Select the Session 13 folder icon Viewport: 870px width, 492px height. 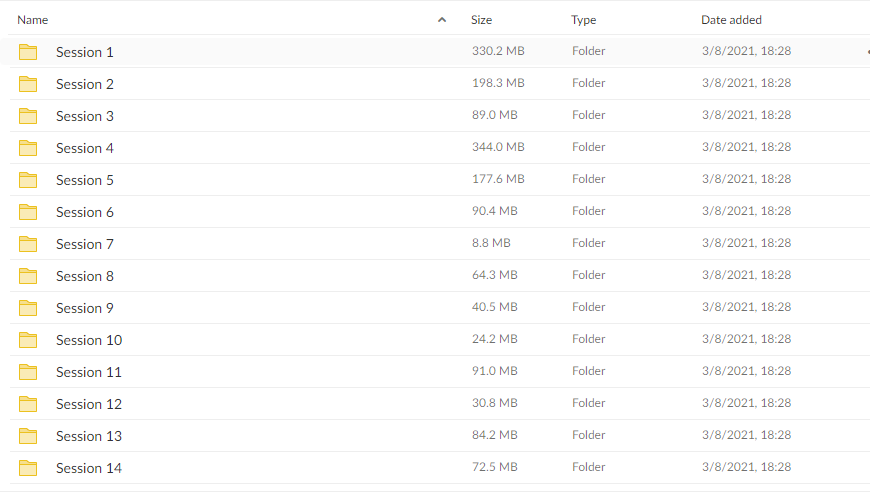click(x=28, y=436)
